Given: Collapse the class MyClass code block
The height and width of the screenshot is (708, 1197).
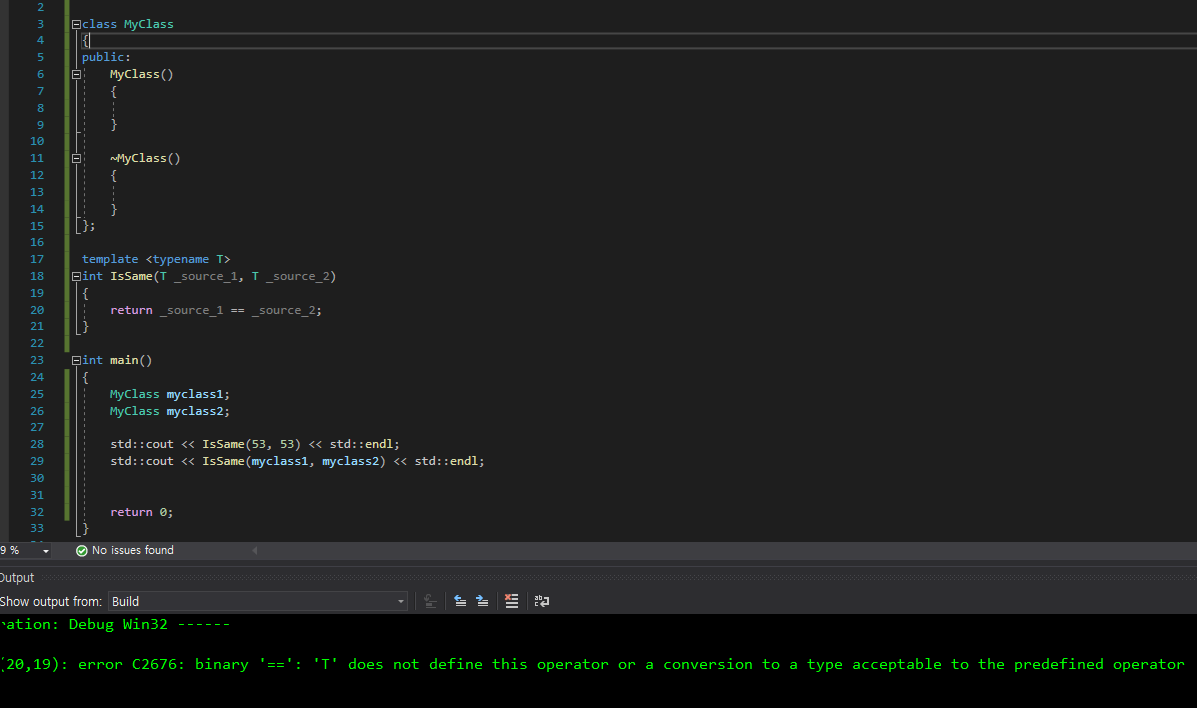Looking at the screenshot, I should click(76, 24).
